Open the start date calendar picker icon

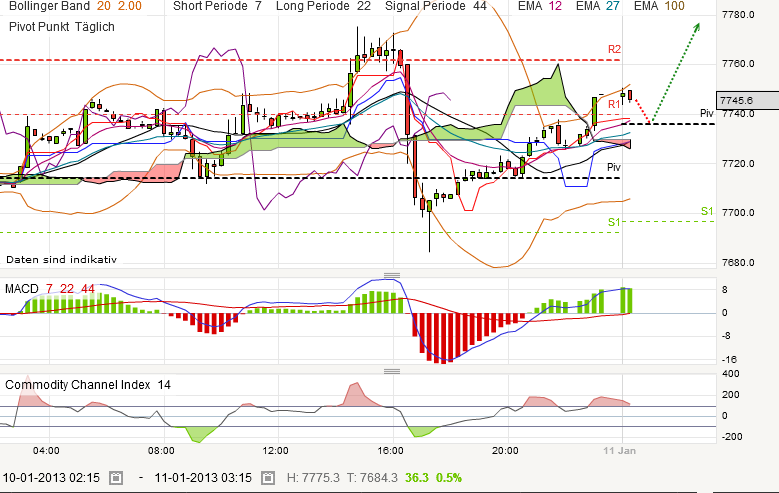click(x=116, y=478)
